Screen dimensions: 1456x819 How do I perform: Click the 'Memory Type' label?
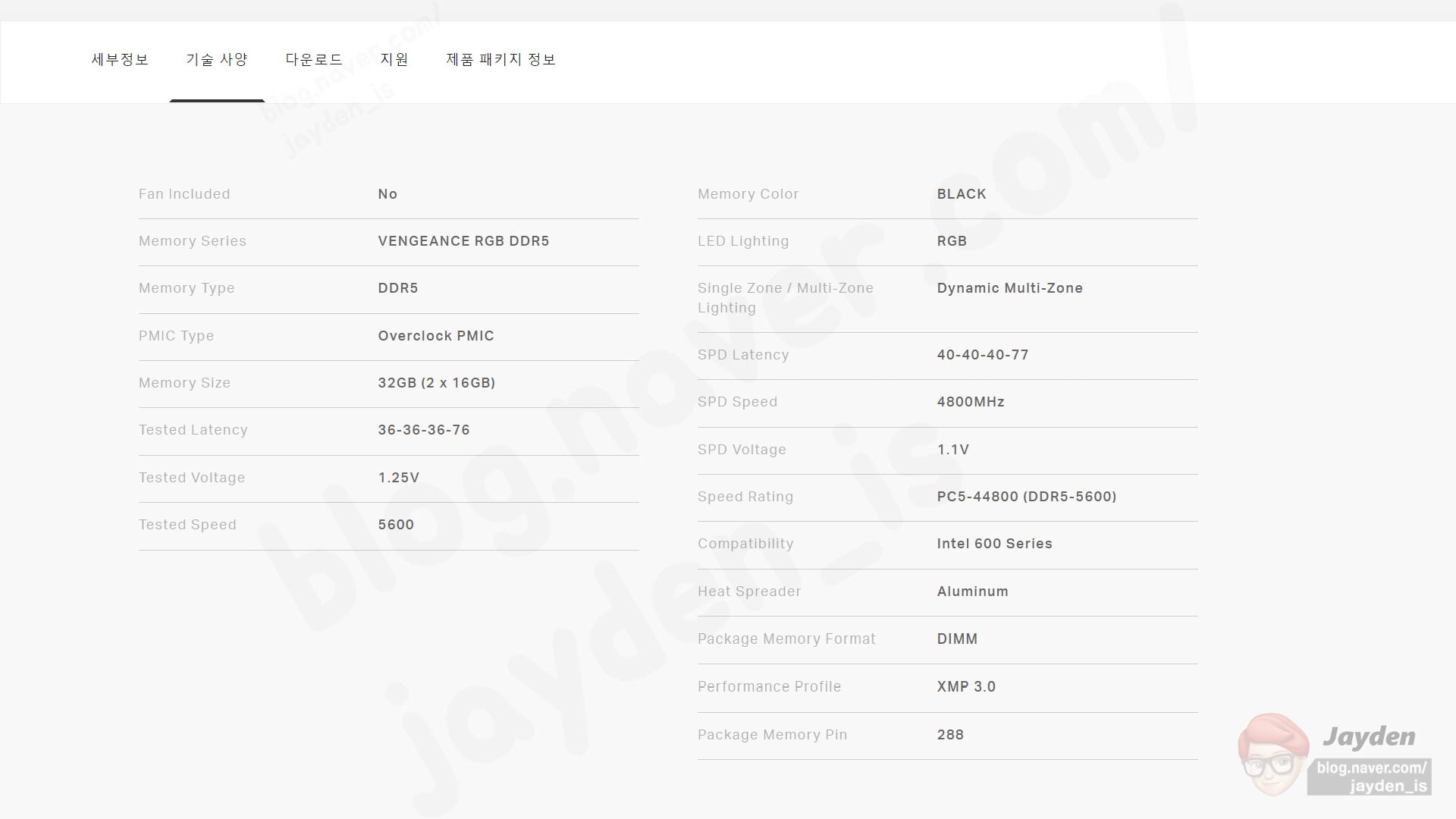187,289
